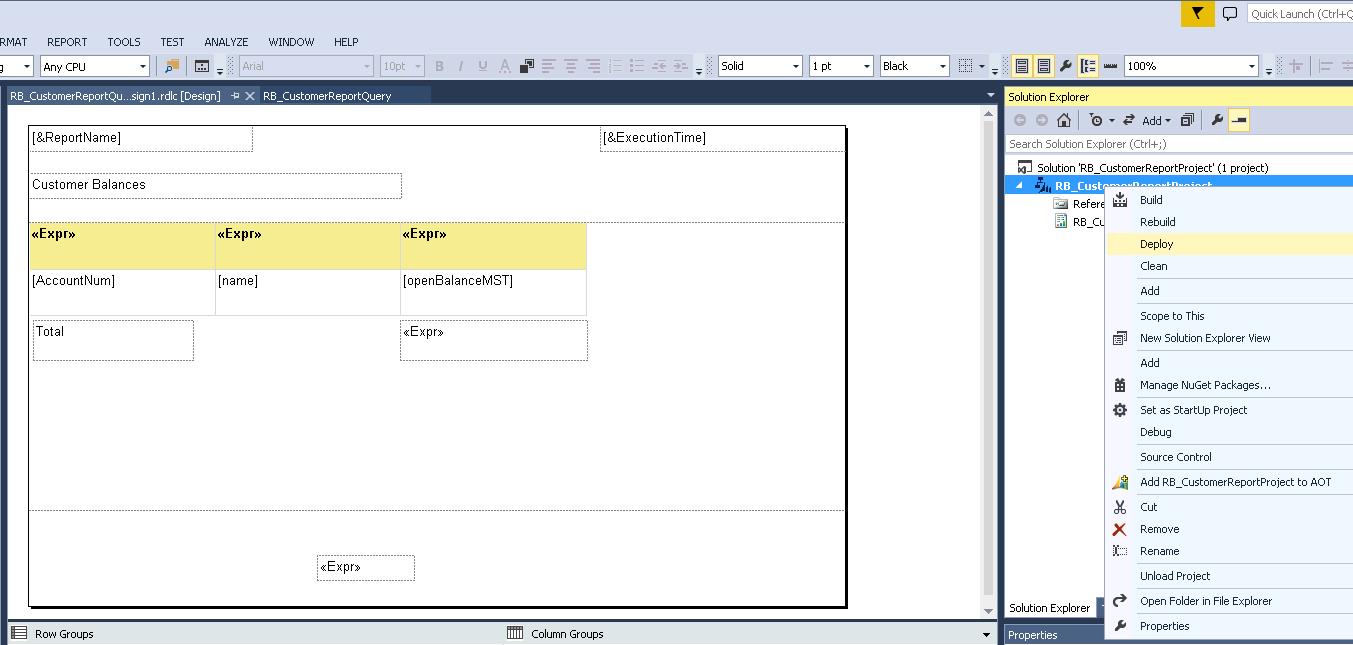Click the Search Solution Explorer field

(x=1090, y=143)
